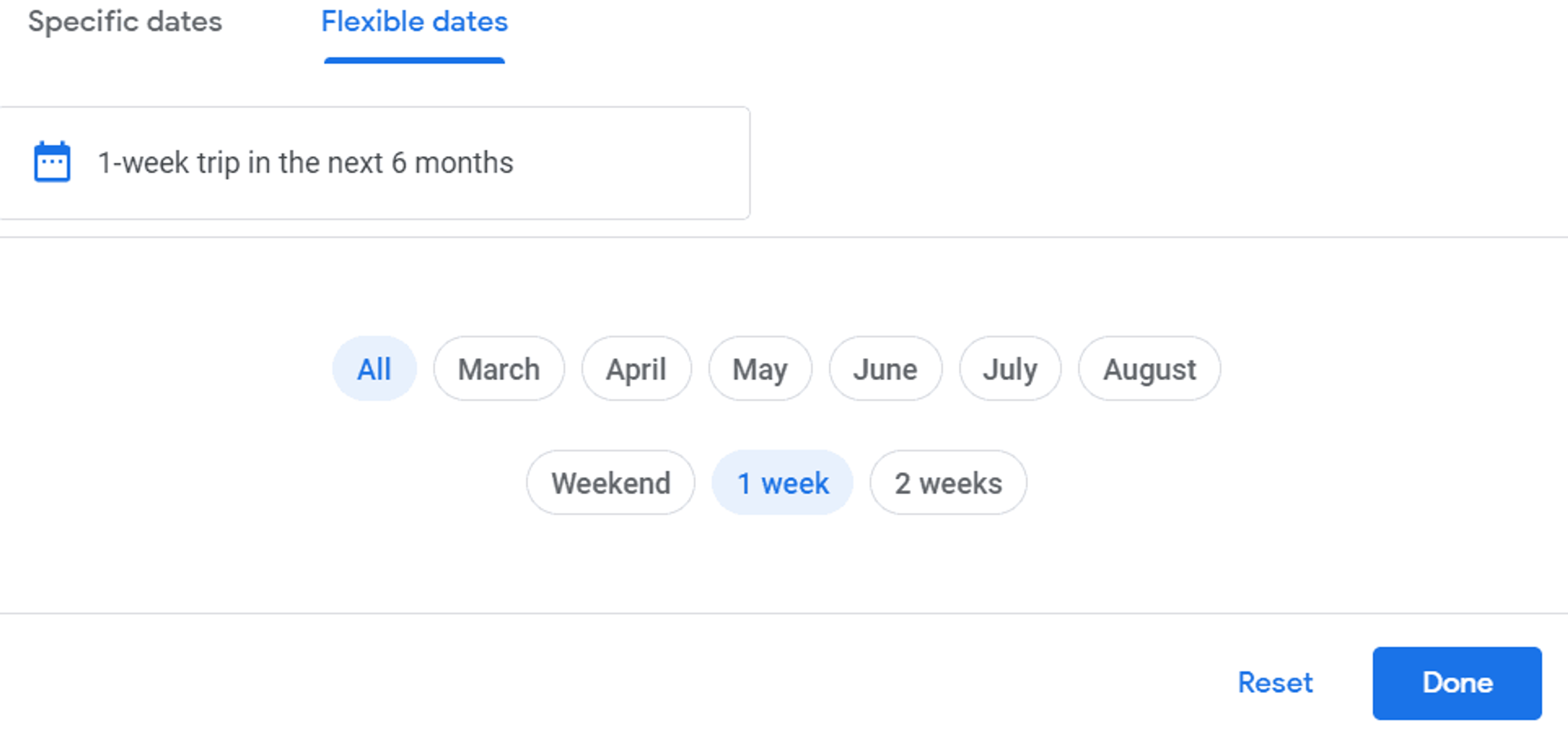Reset the flexible date selections
Screen dimensions: 1568x741
point(1275,683)
